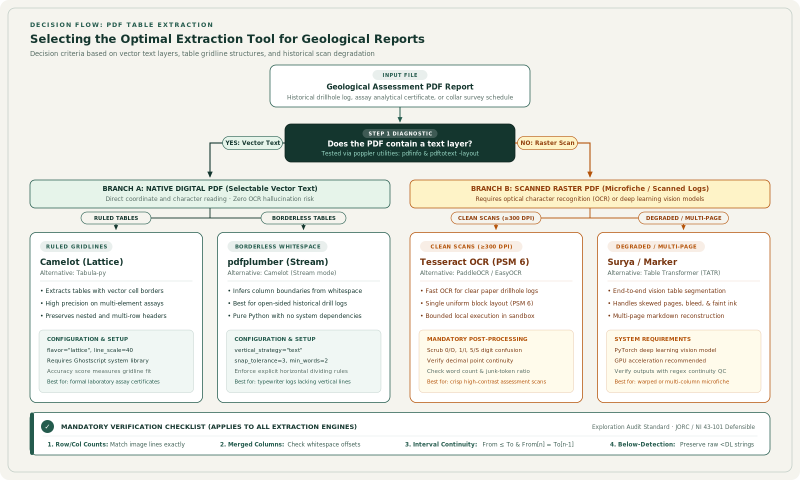The width and height of the screenshot is (800, 480).
Task: Select 'Best for: warped or multi-column microfiche'
Action: click(x=671, y=382)
